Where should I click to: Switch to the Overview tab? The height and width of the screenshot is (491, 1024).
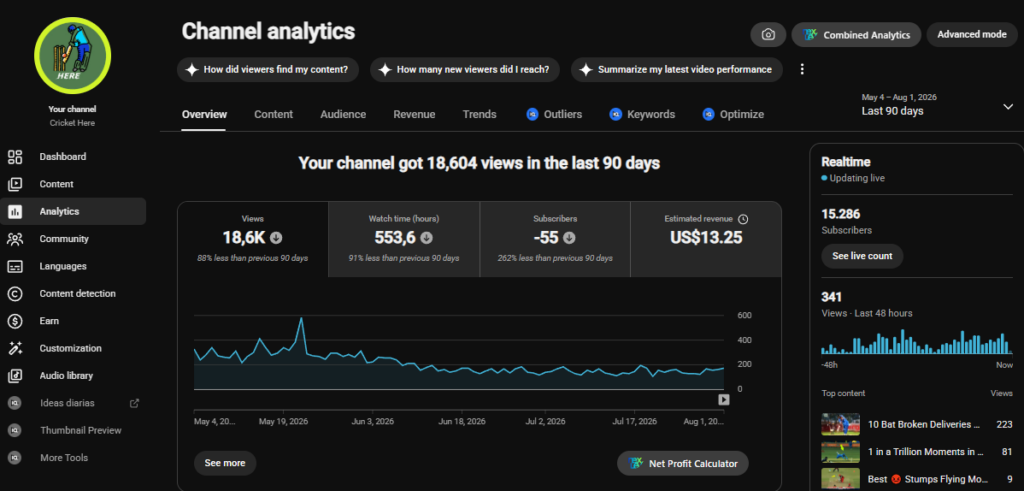coord(204,114)
